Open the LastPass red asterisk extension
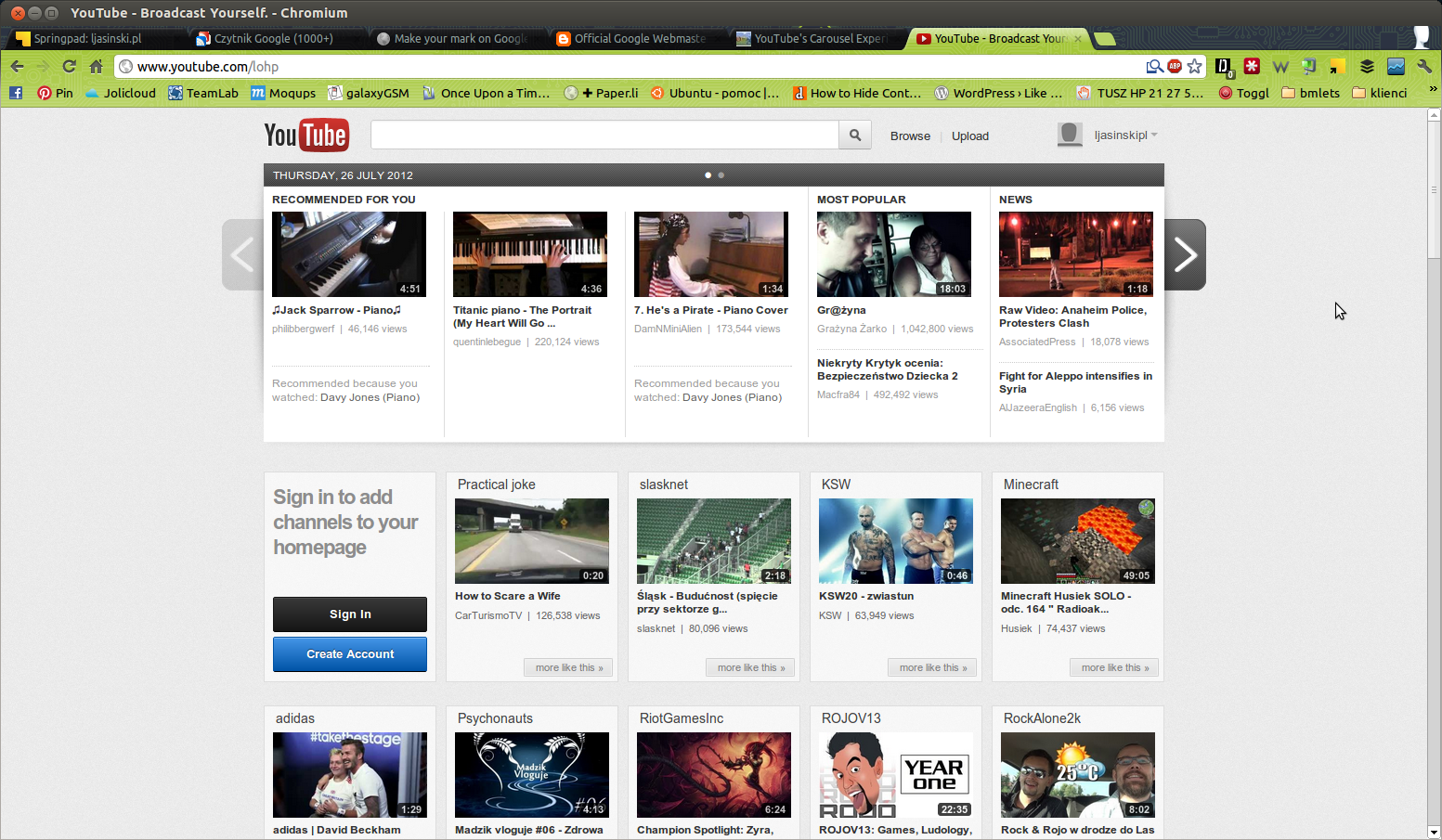 point(1252,66)
